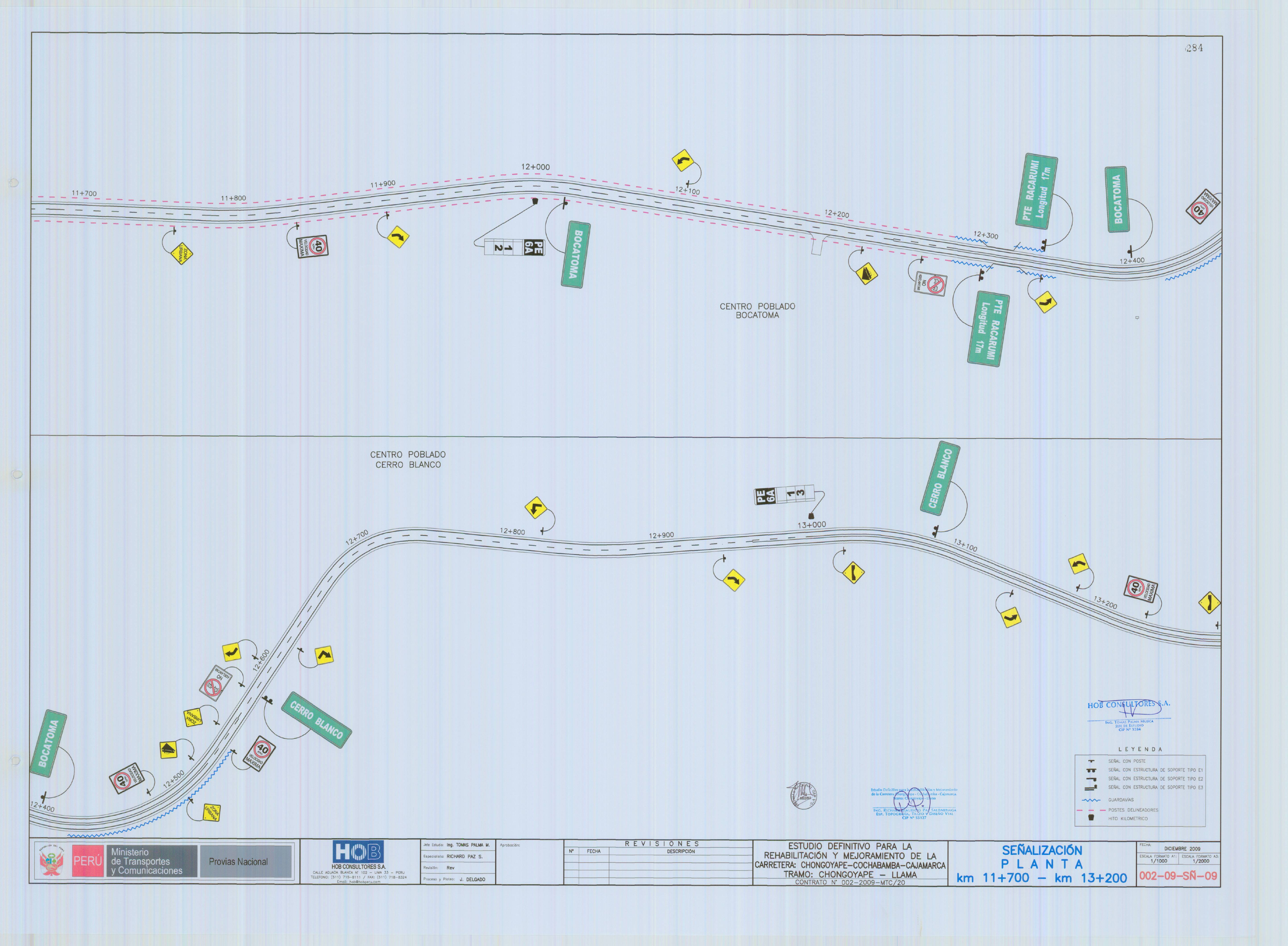Select the yellow hump sign above station 12+500
The height and width of the screenshot is (946, 1288).
click(x=168, y=750)
